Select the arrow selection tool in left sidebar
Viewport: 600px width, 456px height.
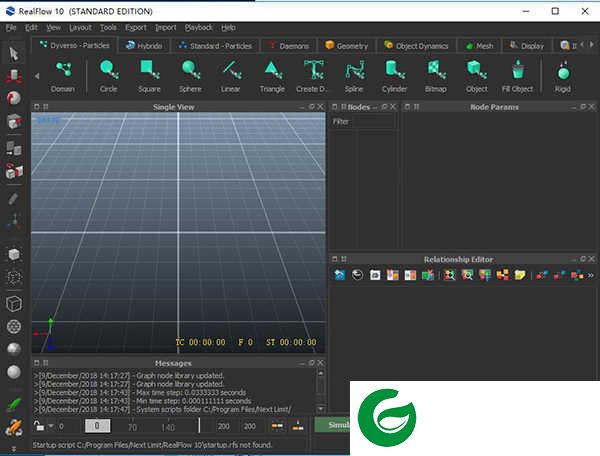pos(14,54)
